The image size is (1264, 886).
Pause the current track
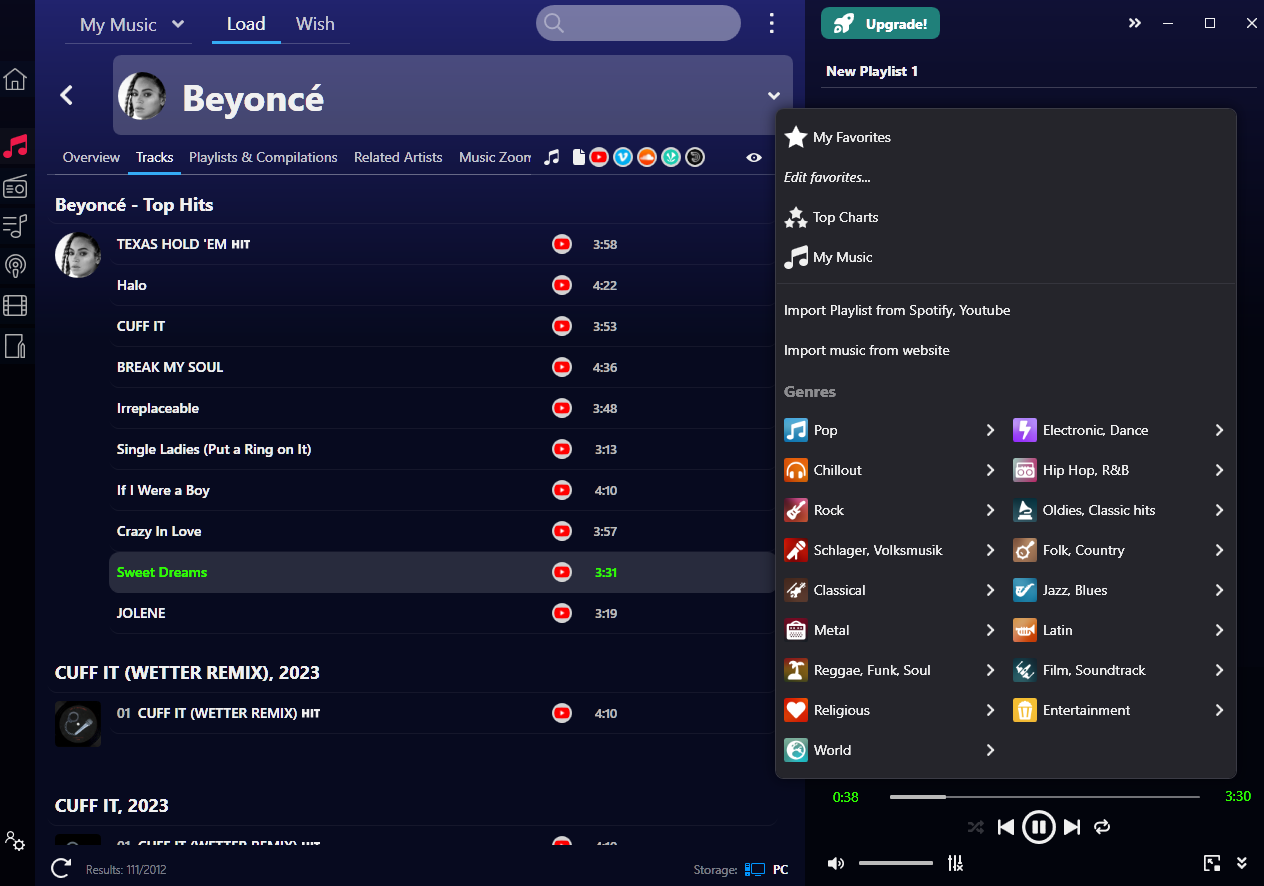[1039, 827]
